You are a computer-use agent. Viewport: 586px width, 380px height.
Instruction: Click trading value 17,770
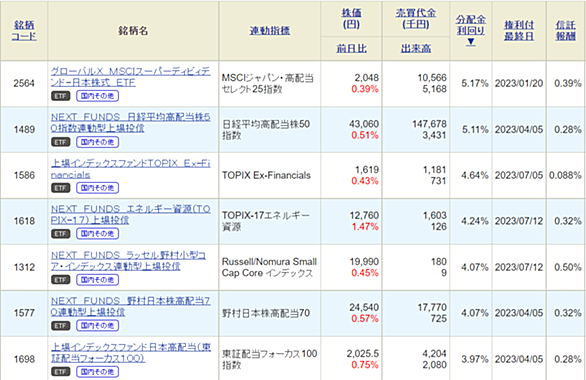[432, 307]
